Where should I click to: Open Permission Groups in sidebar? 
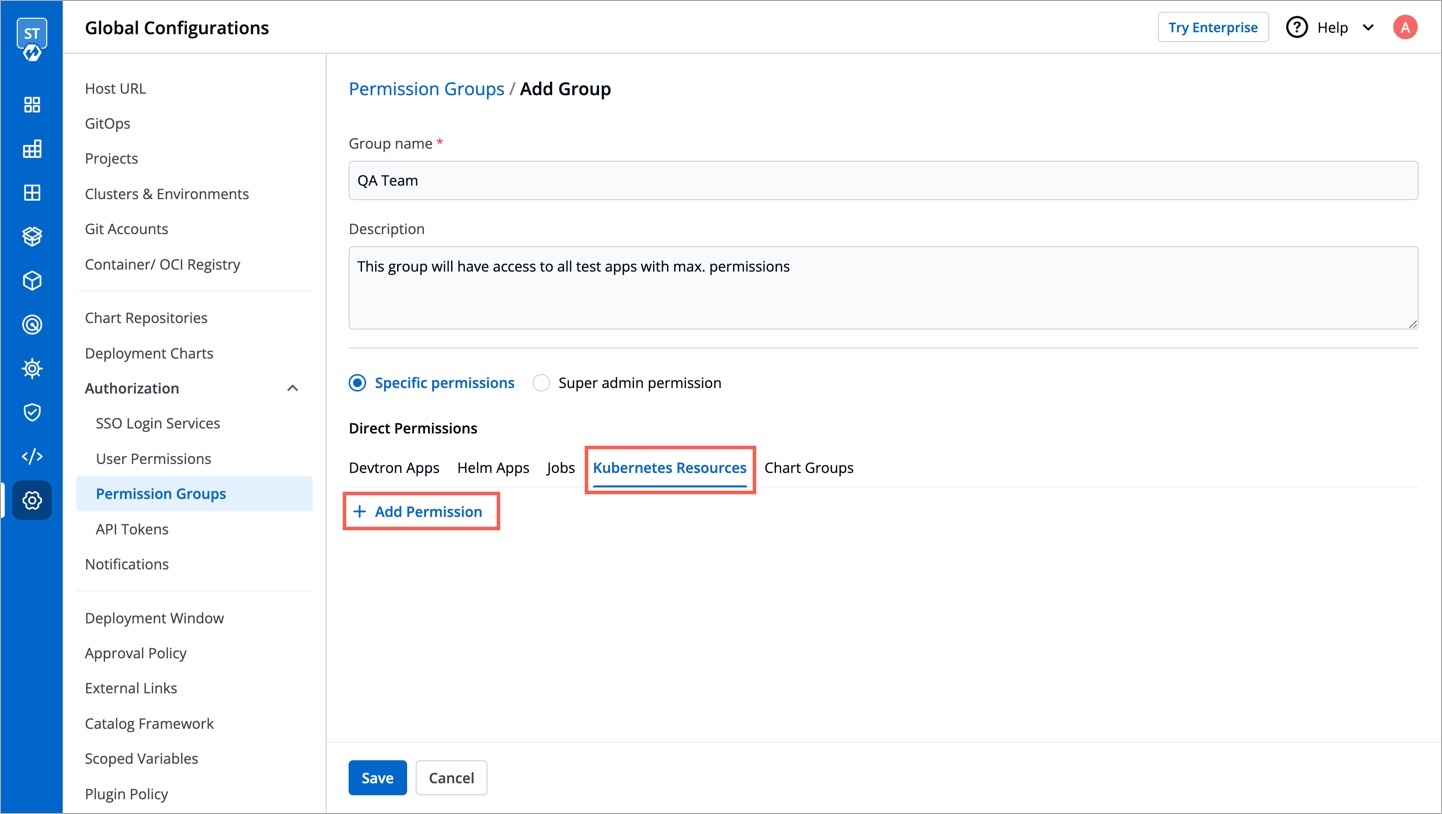[194, 494]
